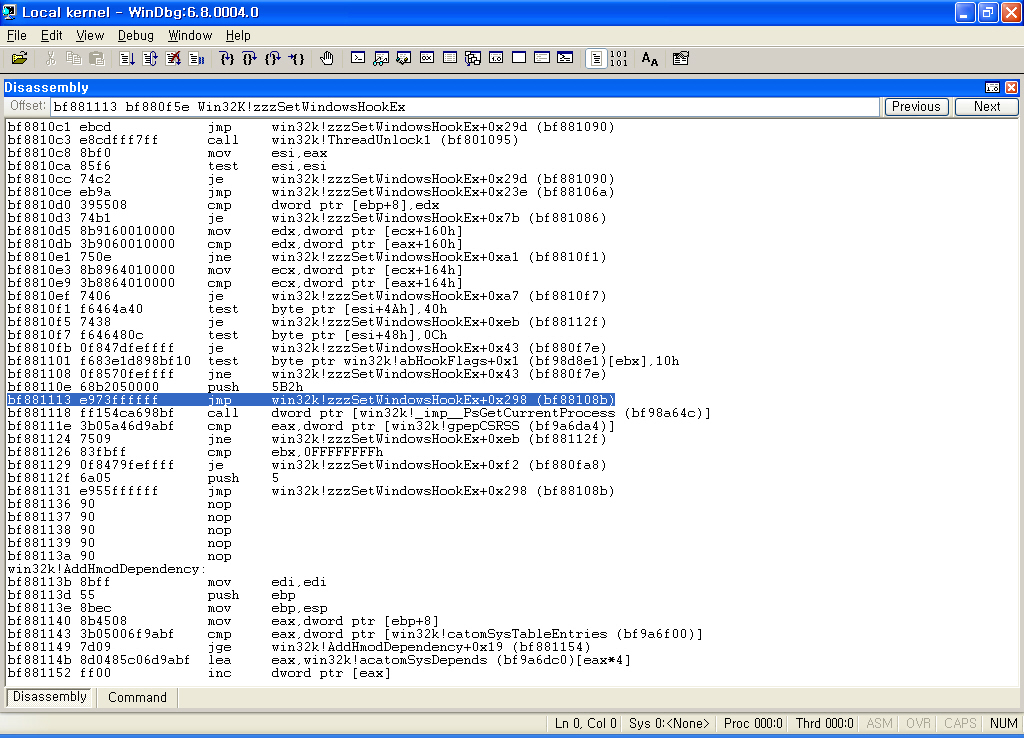Viewport: 1024px width, 738px height.
Task: Select line bf881101 test abHookFlags
Action: pos(343,361)
